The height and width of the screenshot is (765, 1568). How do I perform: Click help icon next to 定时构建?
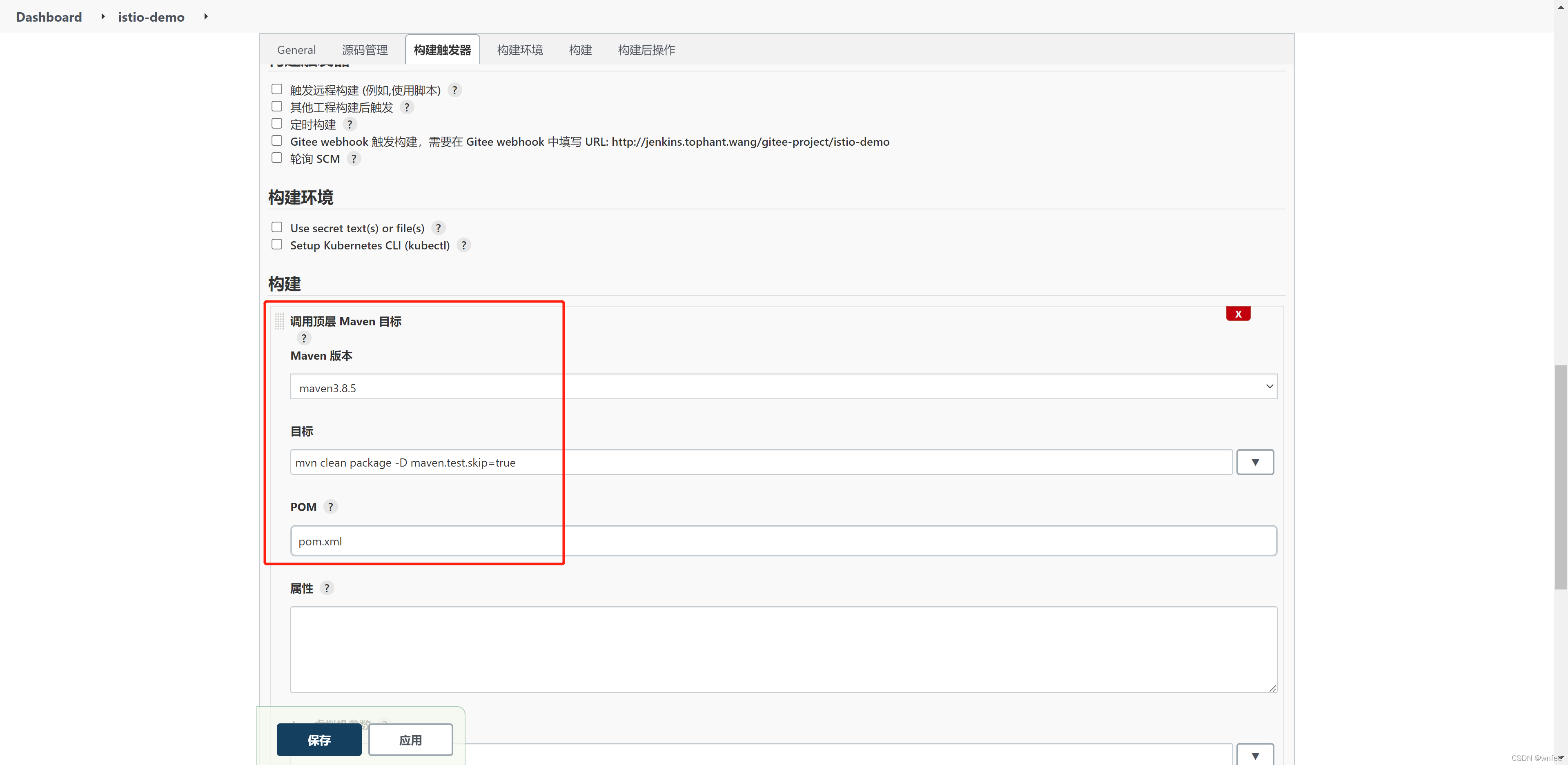[350, 125]
